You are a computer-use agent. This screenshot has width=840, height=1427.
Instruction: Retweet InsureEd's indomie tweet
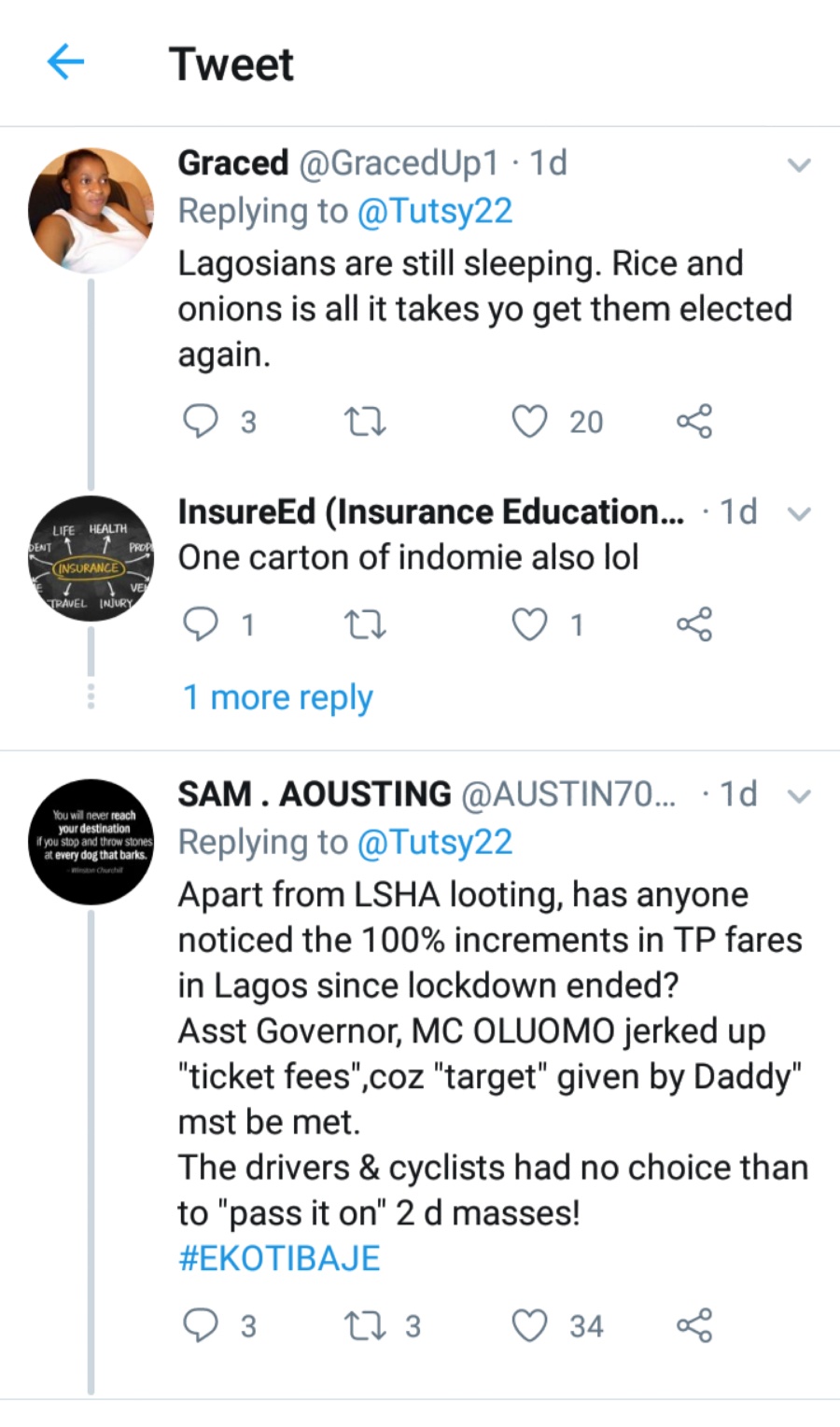point(365,624)
